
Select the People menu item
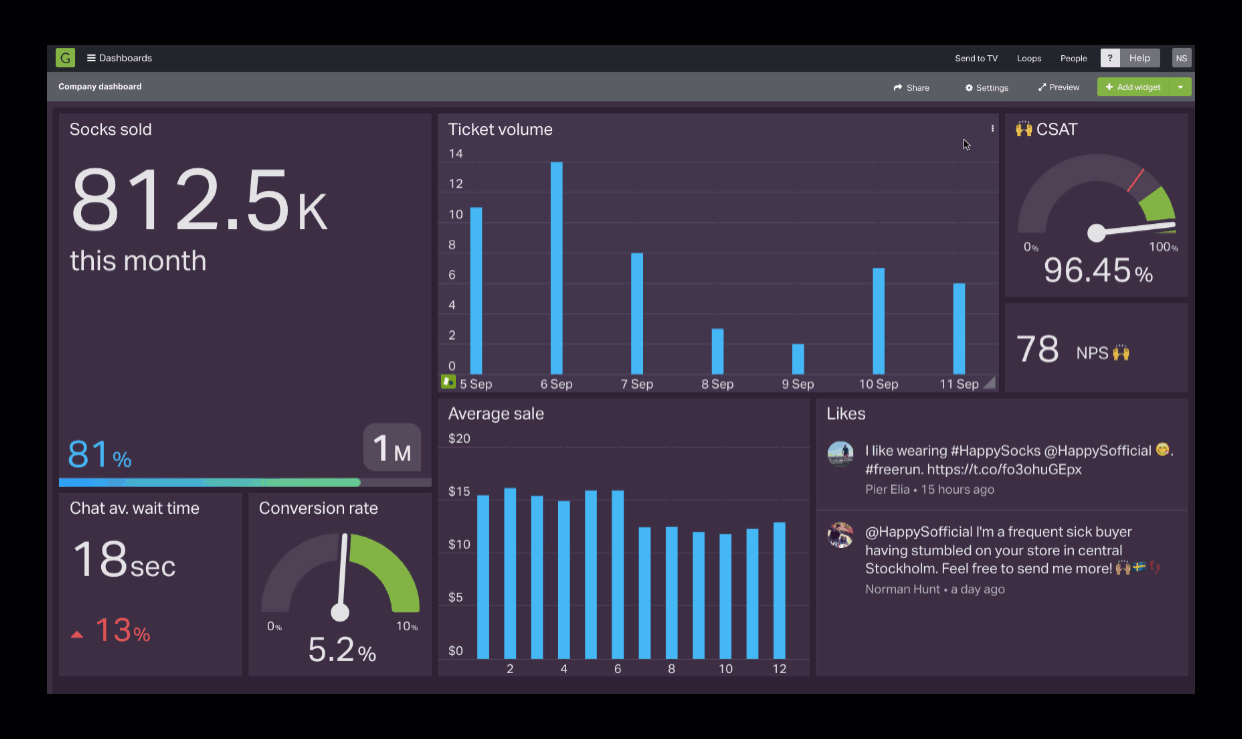point(1073,58)
